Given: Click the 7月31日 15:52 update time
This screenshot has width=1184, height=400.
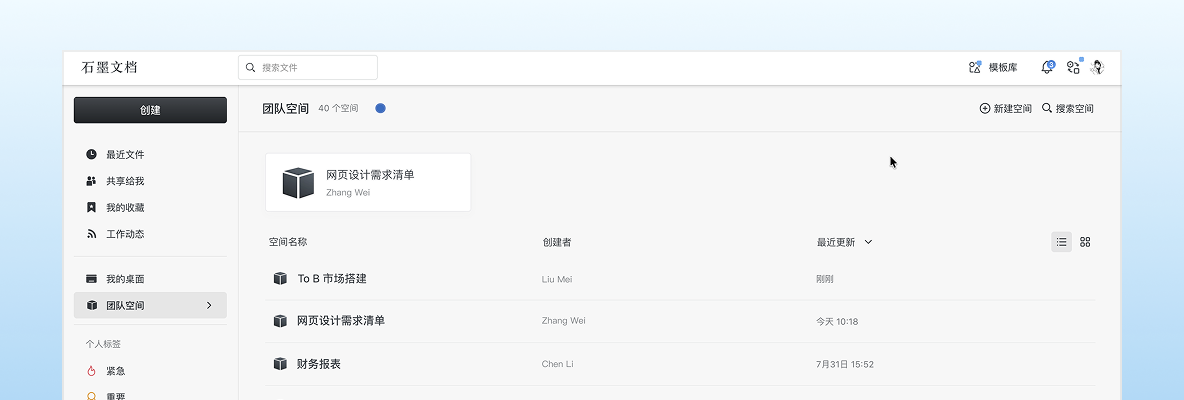Looking at the screenshot, I should [845, 365].
